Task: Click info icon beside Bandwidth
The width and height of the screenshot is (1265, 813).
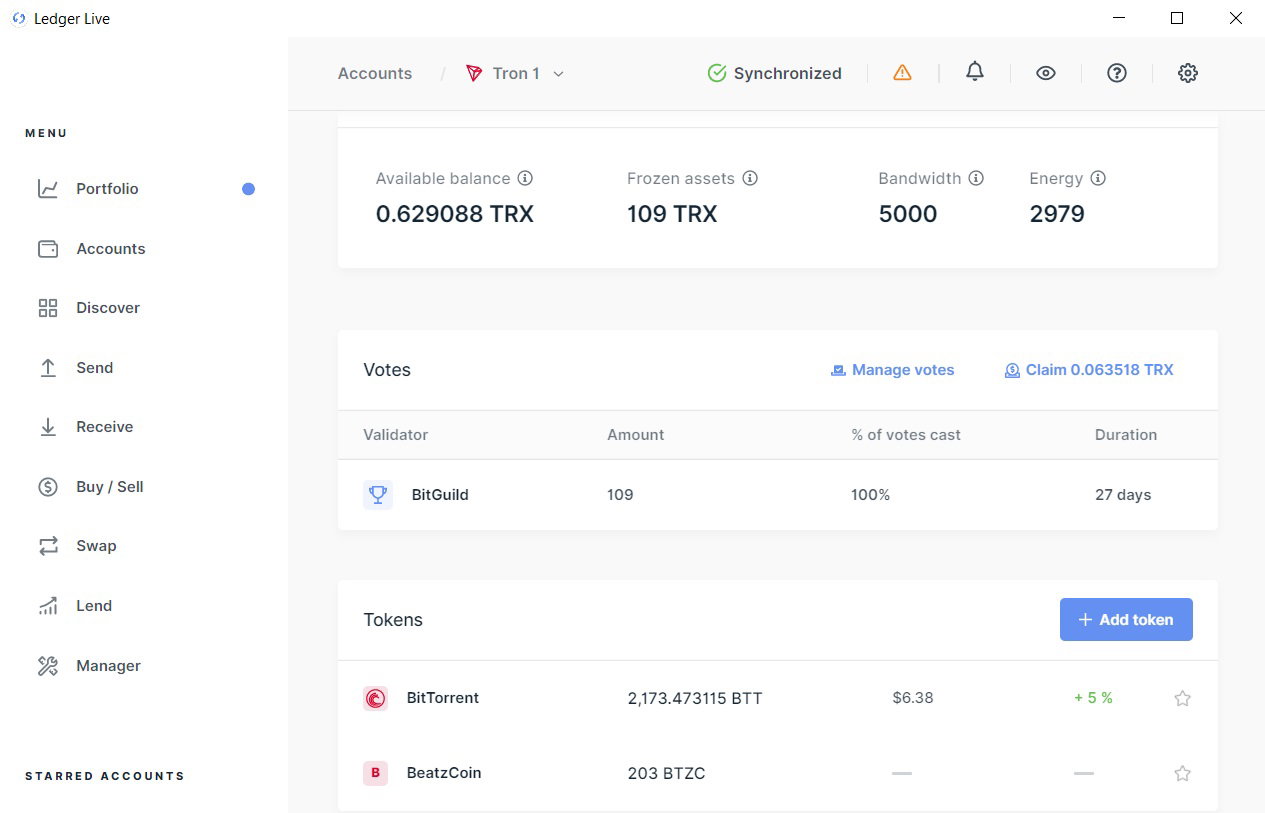Action: (x=976, y=178)
